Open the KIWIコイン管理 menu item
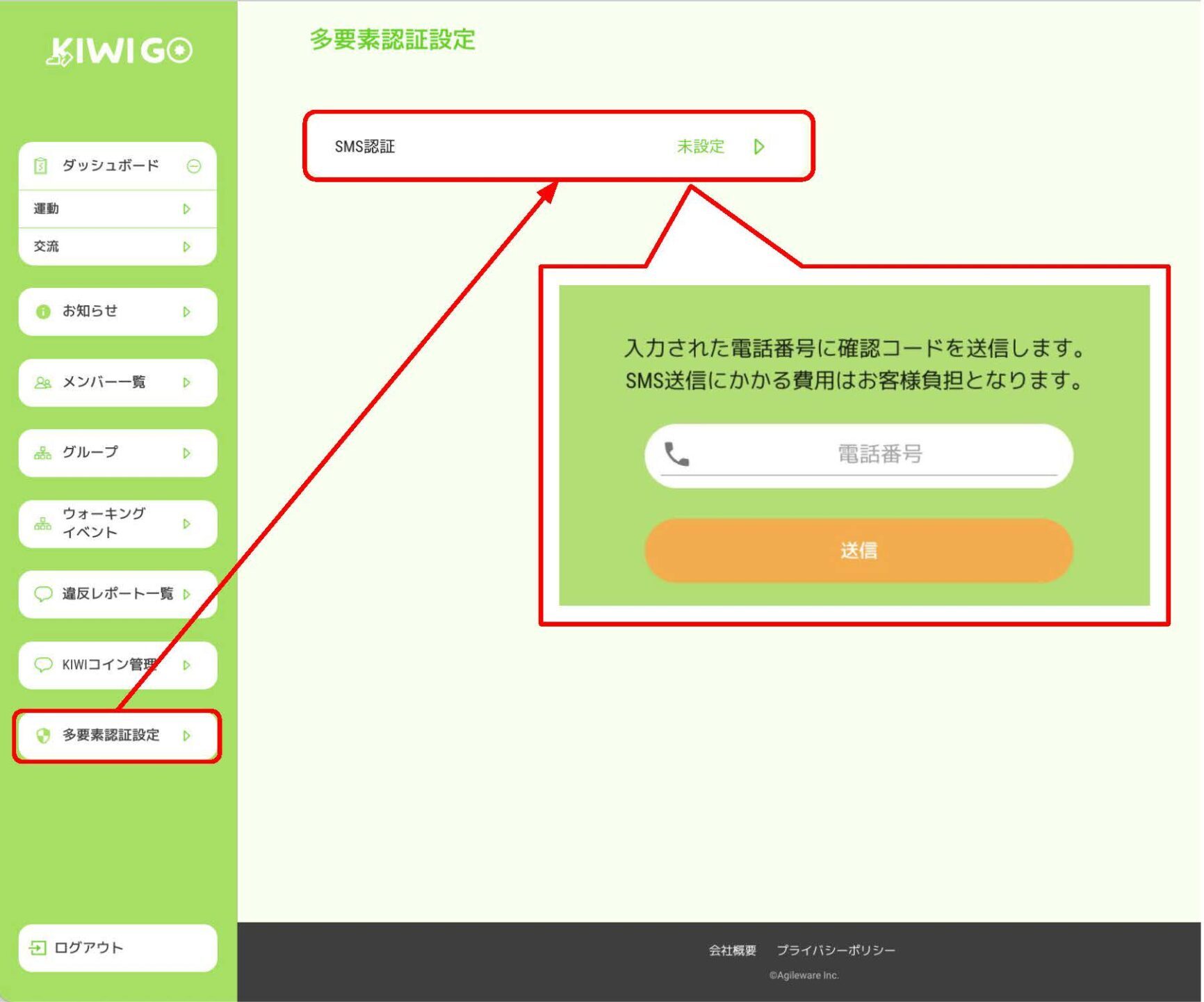This screenshot has height=1002, width=1204. (117, 665)
